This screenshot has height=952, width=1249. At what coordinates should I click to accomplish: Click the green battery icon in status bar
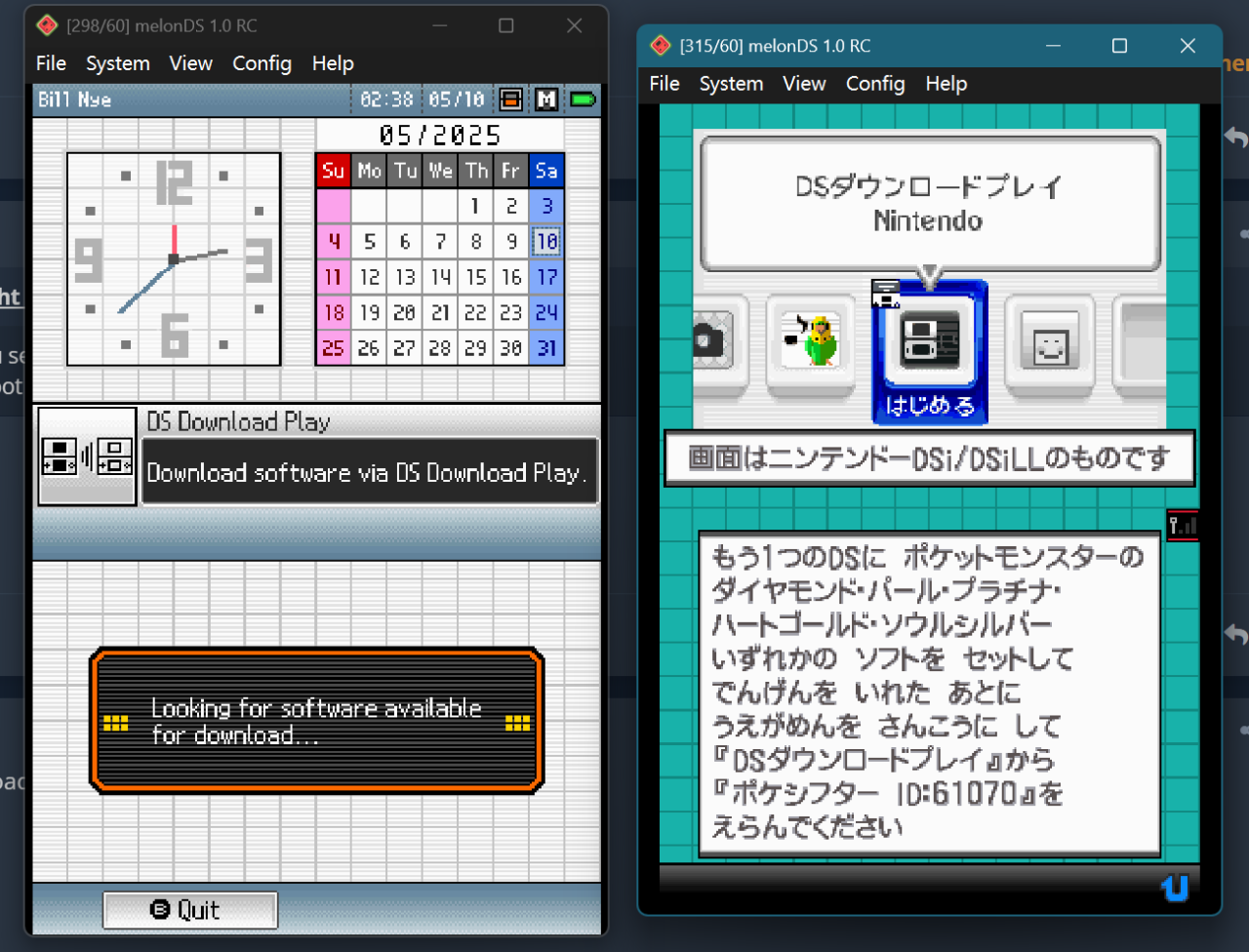tap(584, 99)
